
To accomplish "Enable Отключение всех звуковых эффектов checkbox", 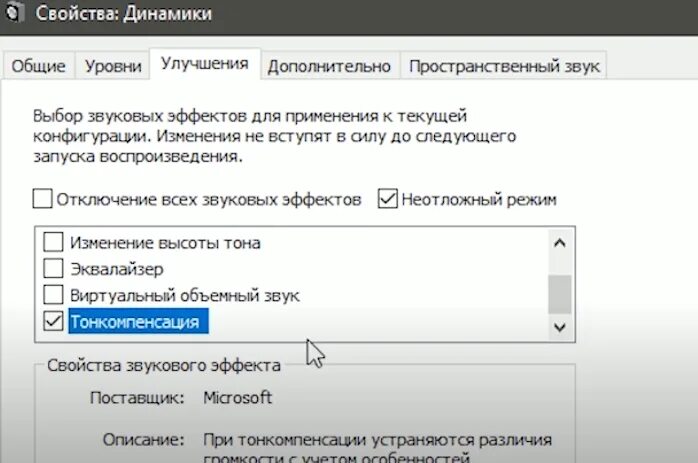I will tap(42, 199).
